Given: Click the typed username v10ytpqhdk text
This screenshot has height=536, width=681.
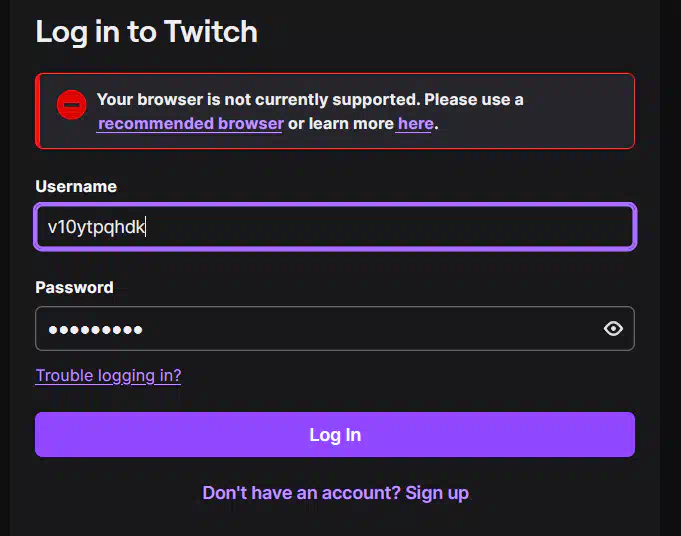Looking at the screenshot, I should [96, 227].
